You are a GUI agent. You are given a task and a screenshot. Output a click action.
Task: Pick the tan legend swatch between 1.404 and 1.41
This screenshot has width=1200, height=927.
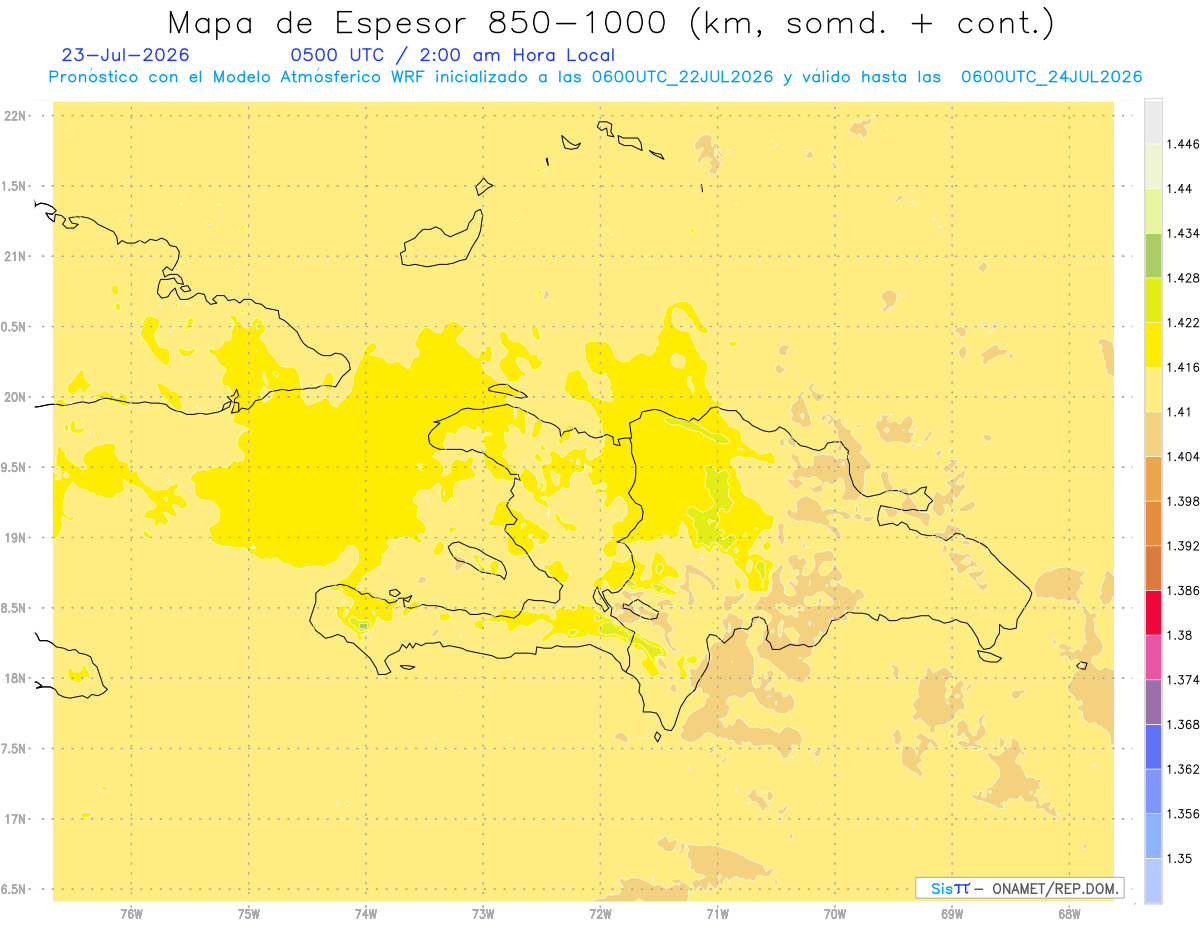pos(1153,434)
